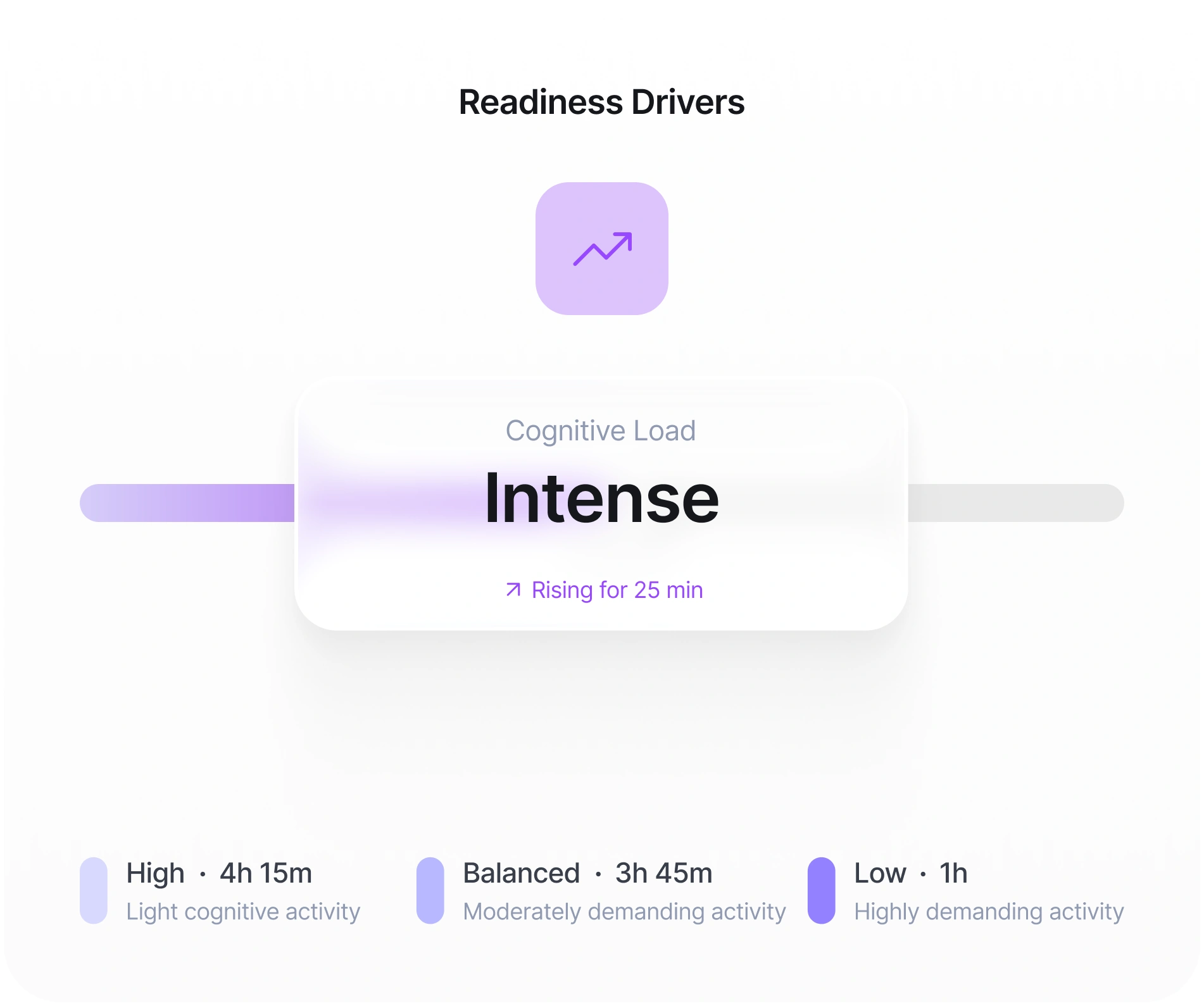Click the Intense status text
Image resolution: width=1204 pixels, height=1006 pixels.
pos(601,499)
